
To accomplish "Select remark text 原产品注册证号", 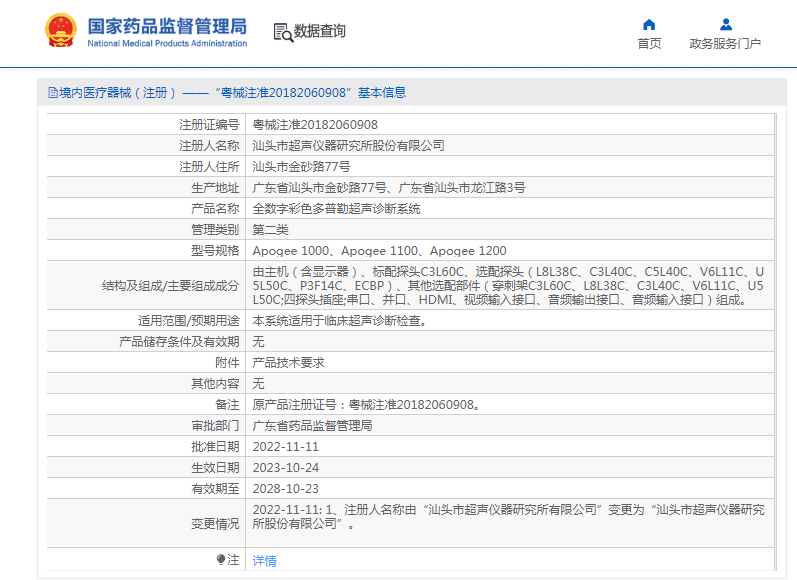I will [366, 405].
